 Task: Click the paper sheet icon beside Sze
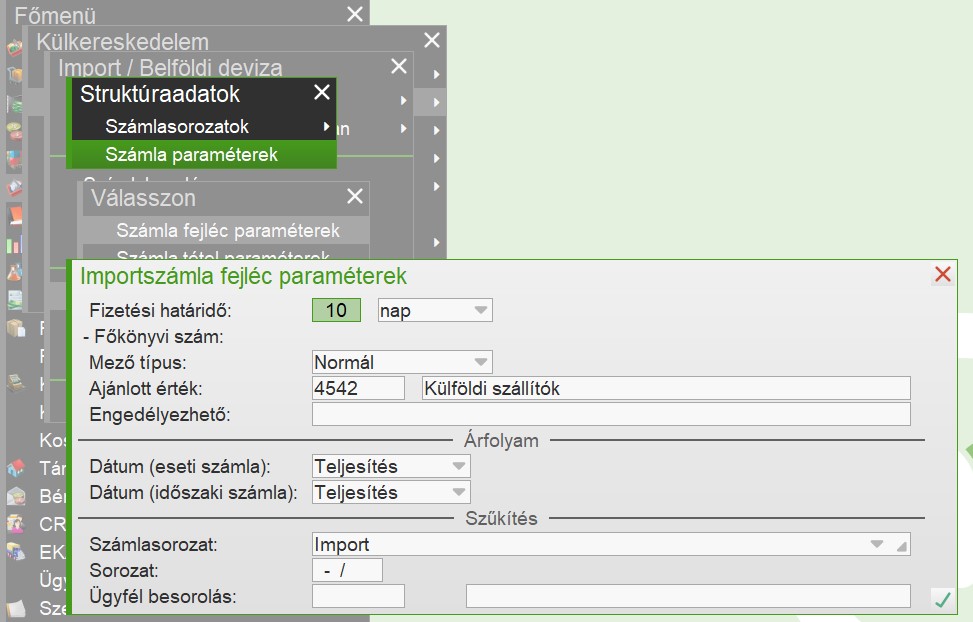(16, 608)
